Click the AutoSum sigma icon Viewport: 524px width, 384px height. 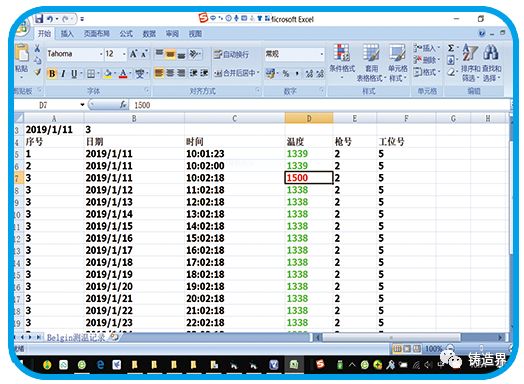tap(451, 48)
